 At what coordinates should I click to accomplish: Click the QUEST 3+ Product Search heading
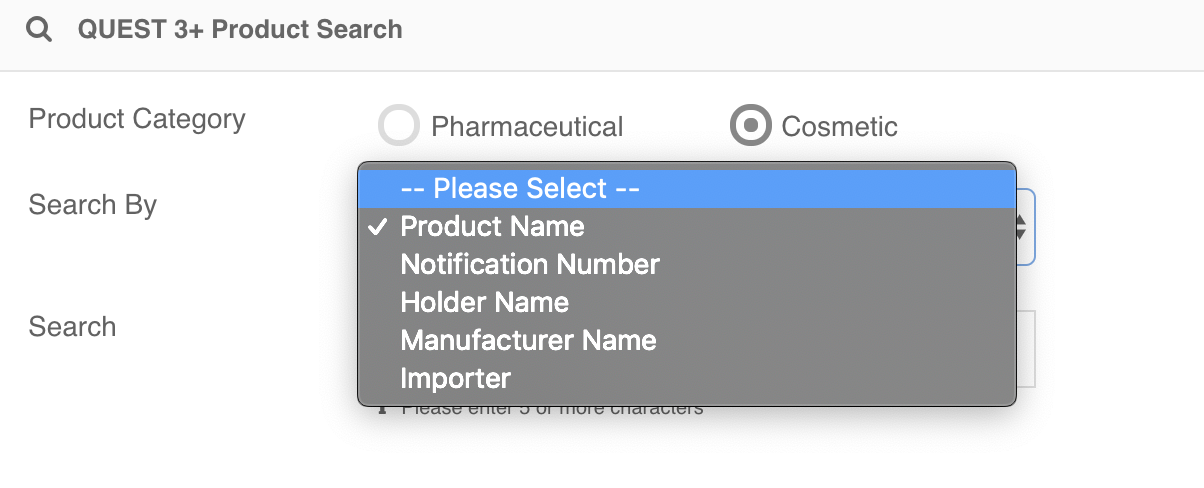tap(240, 29)
